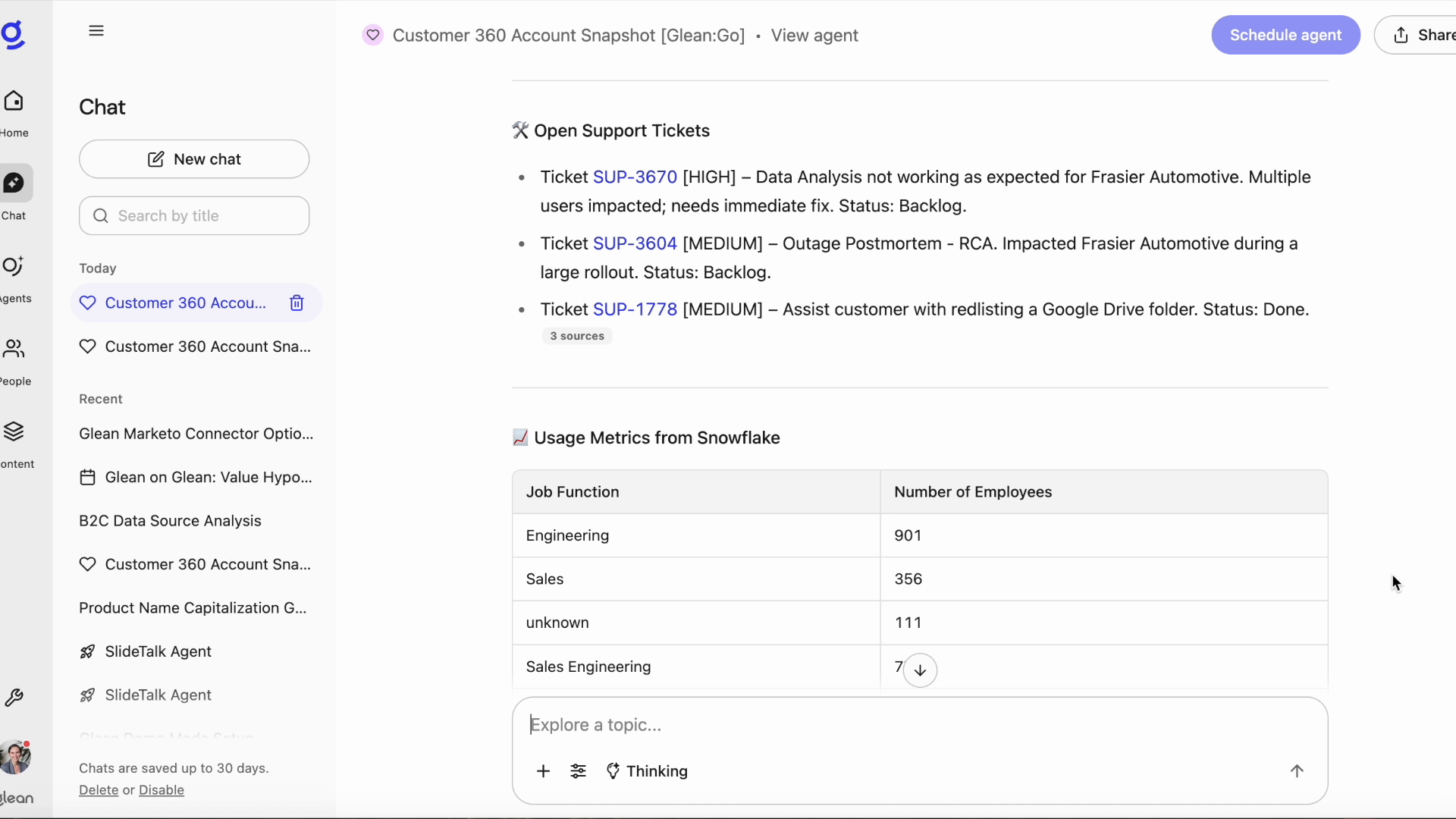Screen dimensions: 1456x819
Task: Expand the 3 sources for ticket SUP-1778
Action: [x=577, y=336]
